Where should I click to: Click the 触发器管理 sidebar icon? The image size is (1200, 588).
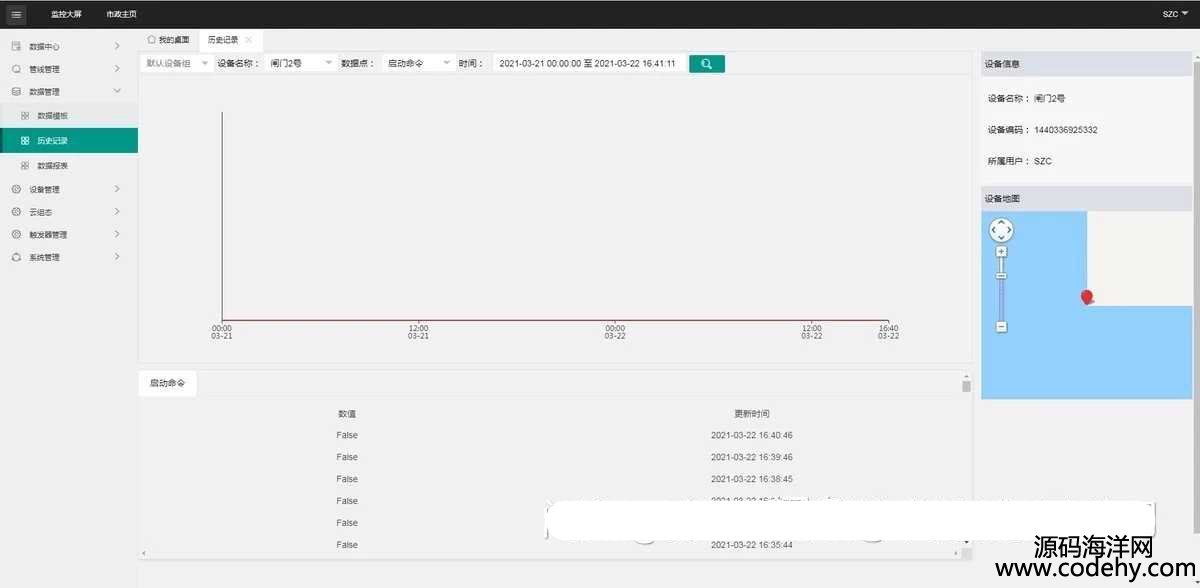coord(16,235)
